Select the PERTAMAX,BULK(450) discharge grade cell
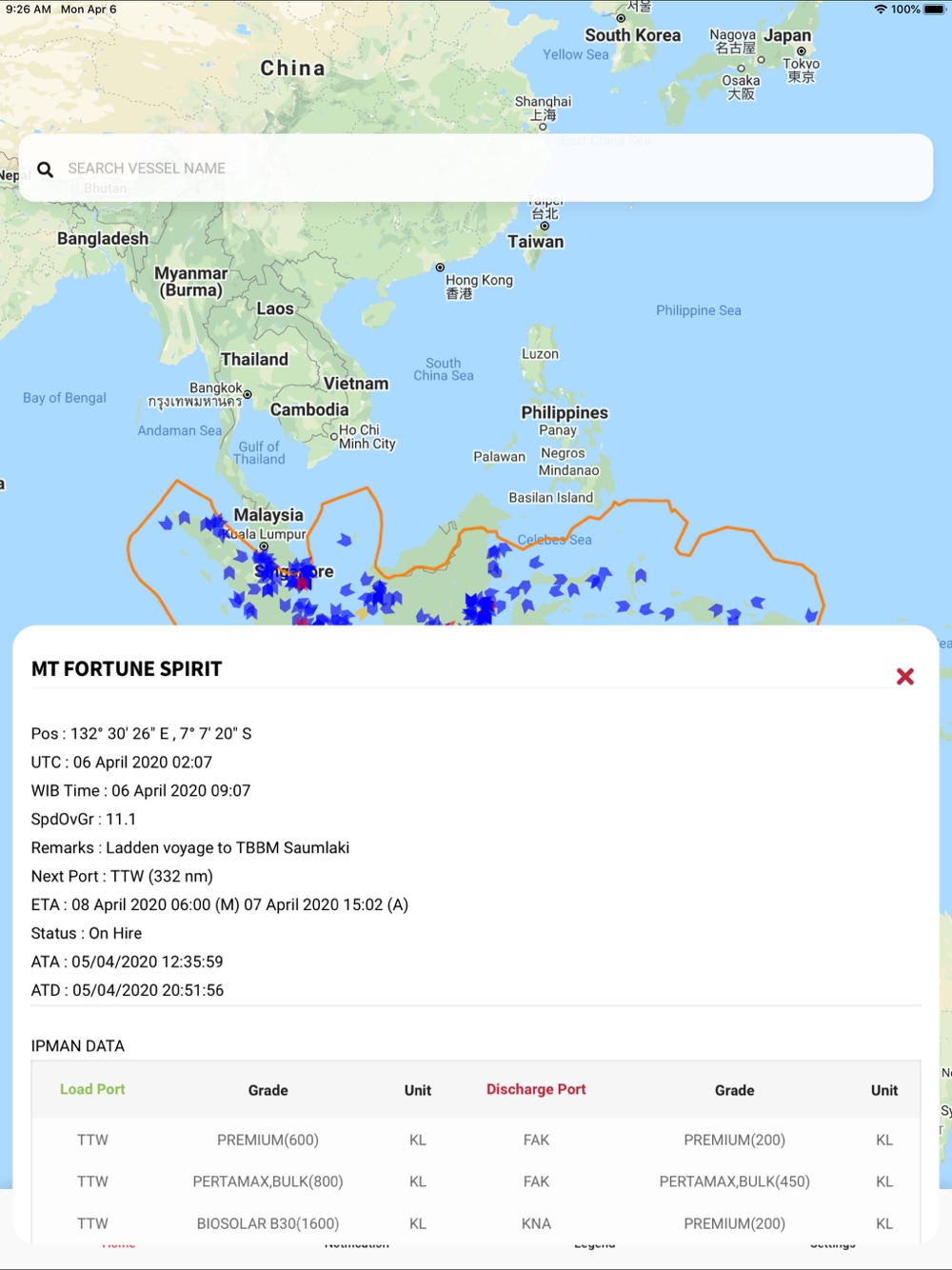Screen dimensions: 952x1270 (x=735, y=1181)
